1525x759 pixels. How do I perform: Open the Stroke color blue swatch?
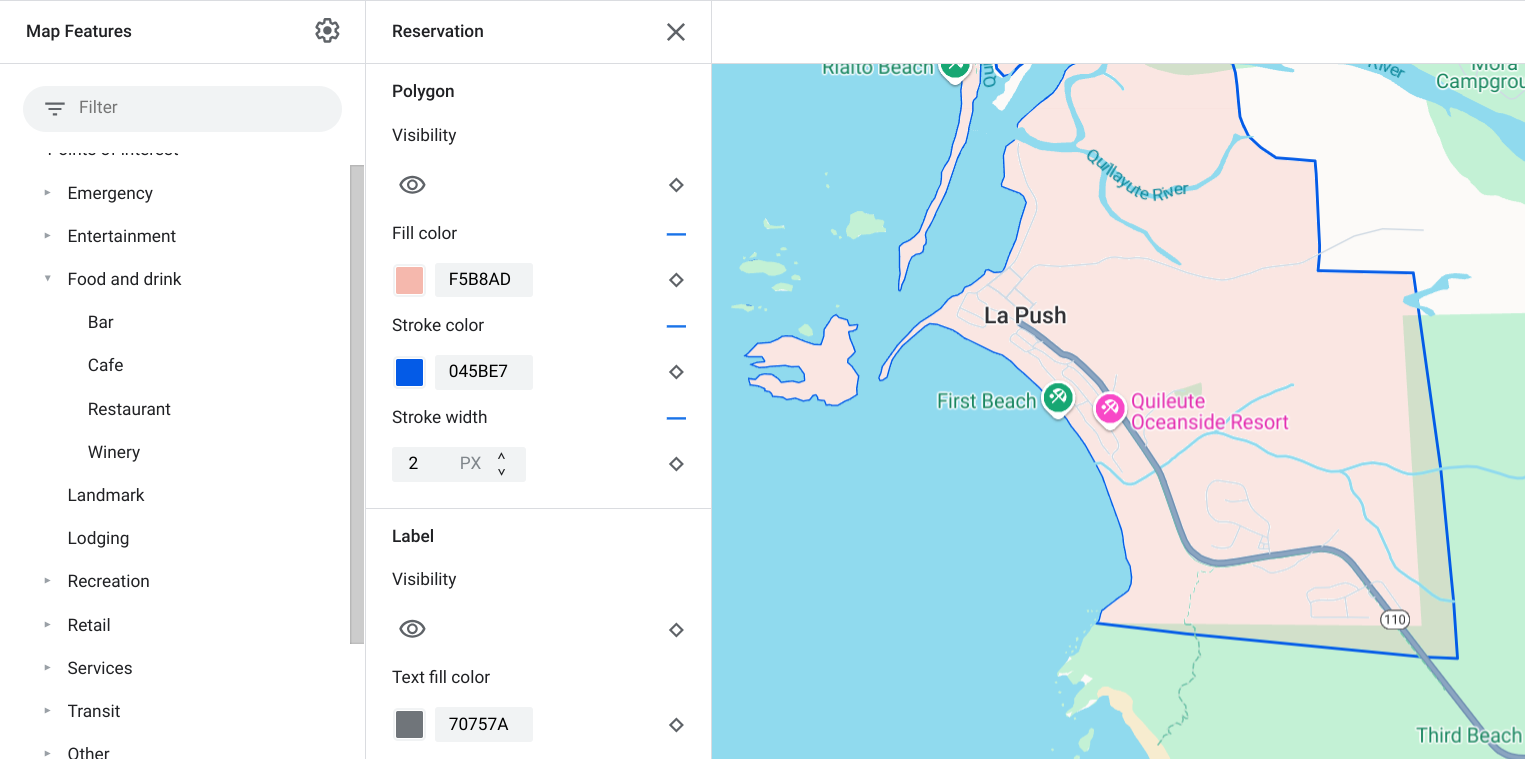pyautogui.click(x=410, y=372)
